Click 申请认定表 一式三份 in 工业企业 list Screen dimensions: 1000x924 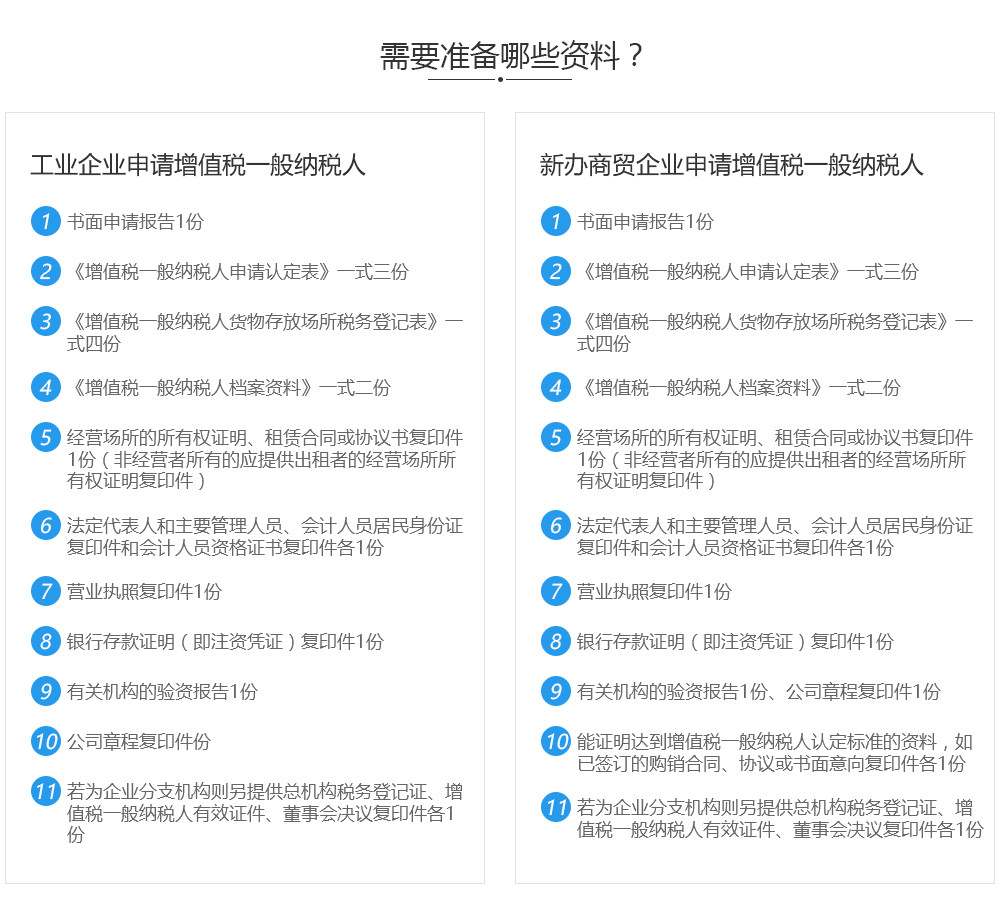point(237,272)
